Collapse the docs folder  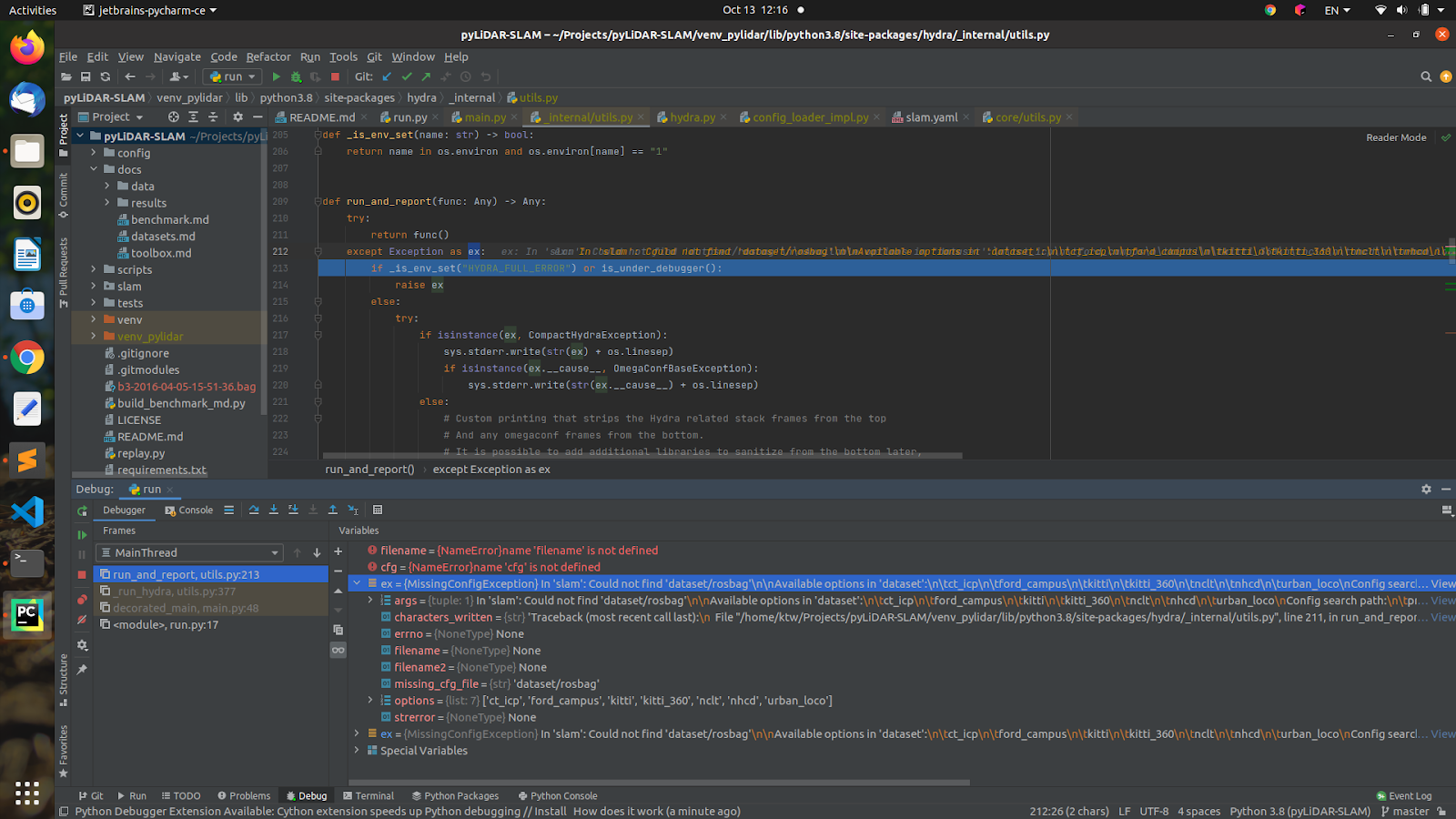pyautogui.click(x=93, y=169)
